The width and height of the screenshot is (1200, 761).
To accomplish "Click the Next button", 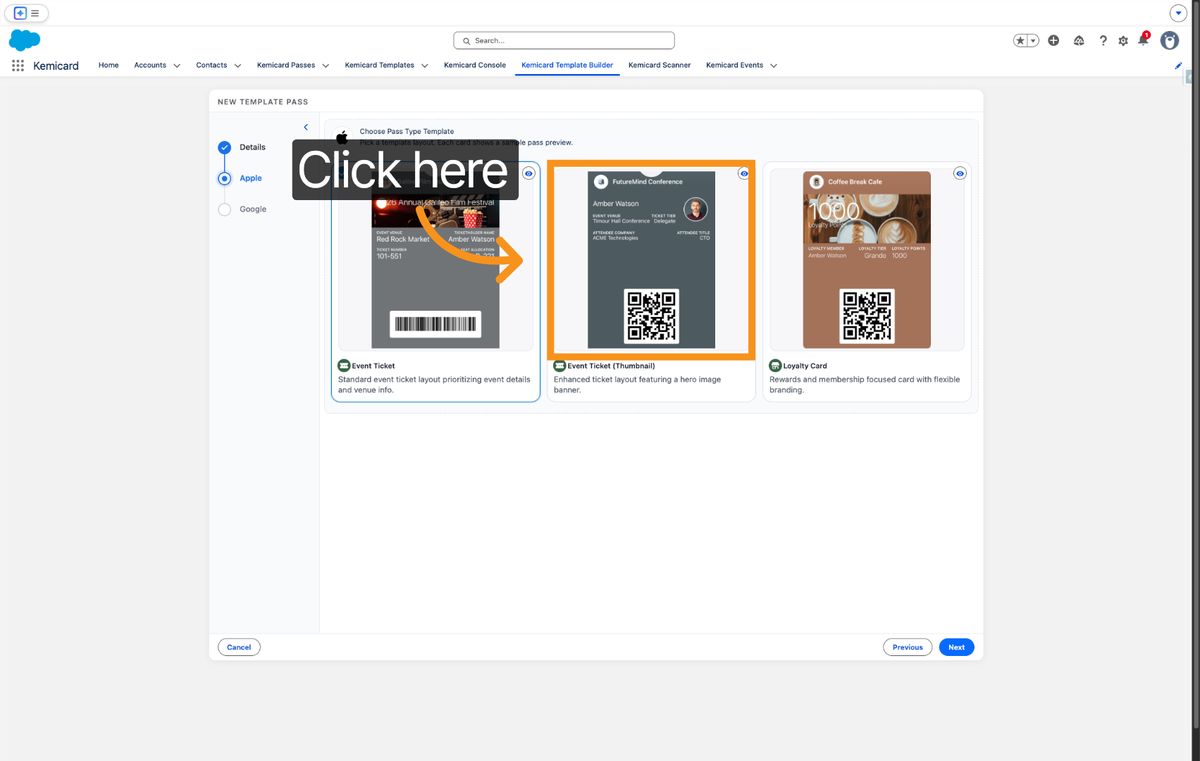I will 957,647.
